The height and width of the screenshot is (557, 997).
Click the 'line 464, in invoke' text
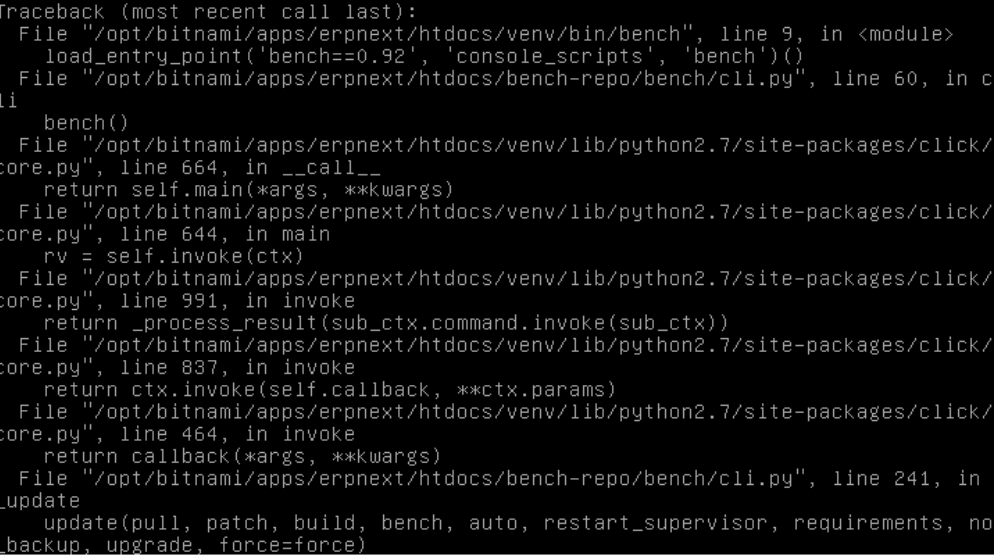click(238, 434)
